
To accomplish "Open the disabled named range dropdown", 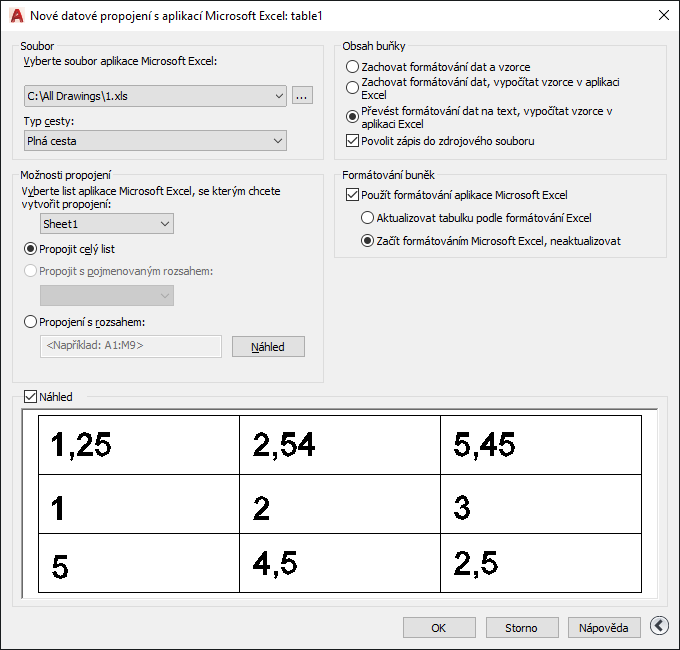I will pyautogui.click(x=107, y=296).
